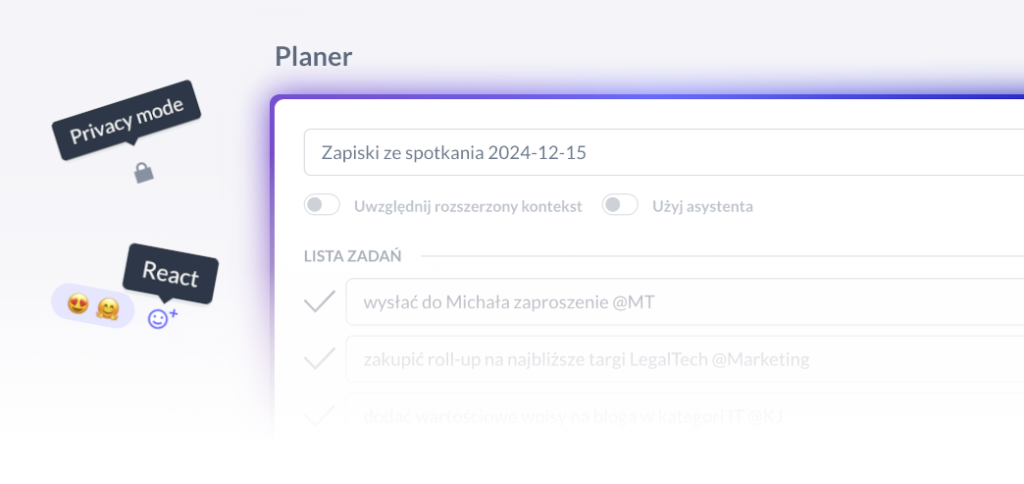Click the Privacy mode tooltip label
This screenshot has width=1024, height=484.
click(127, 120)
